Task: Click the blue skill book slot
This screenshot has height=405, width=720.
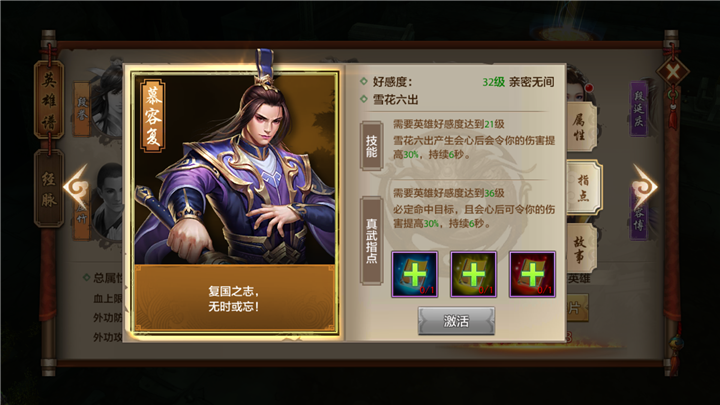Action: (415, 274)
